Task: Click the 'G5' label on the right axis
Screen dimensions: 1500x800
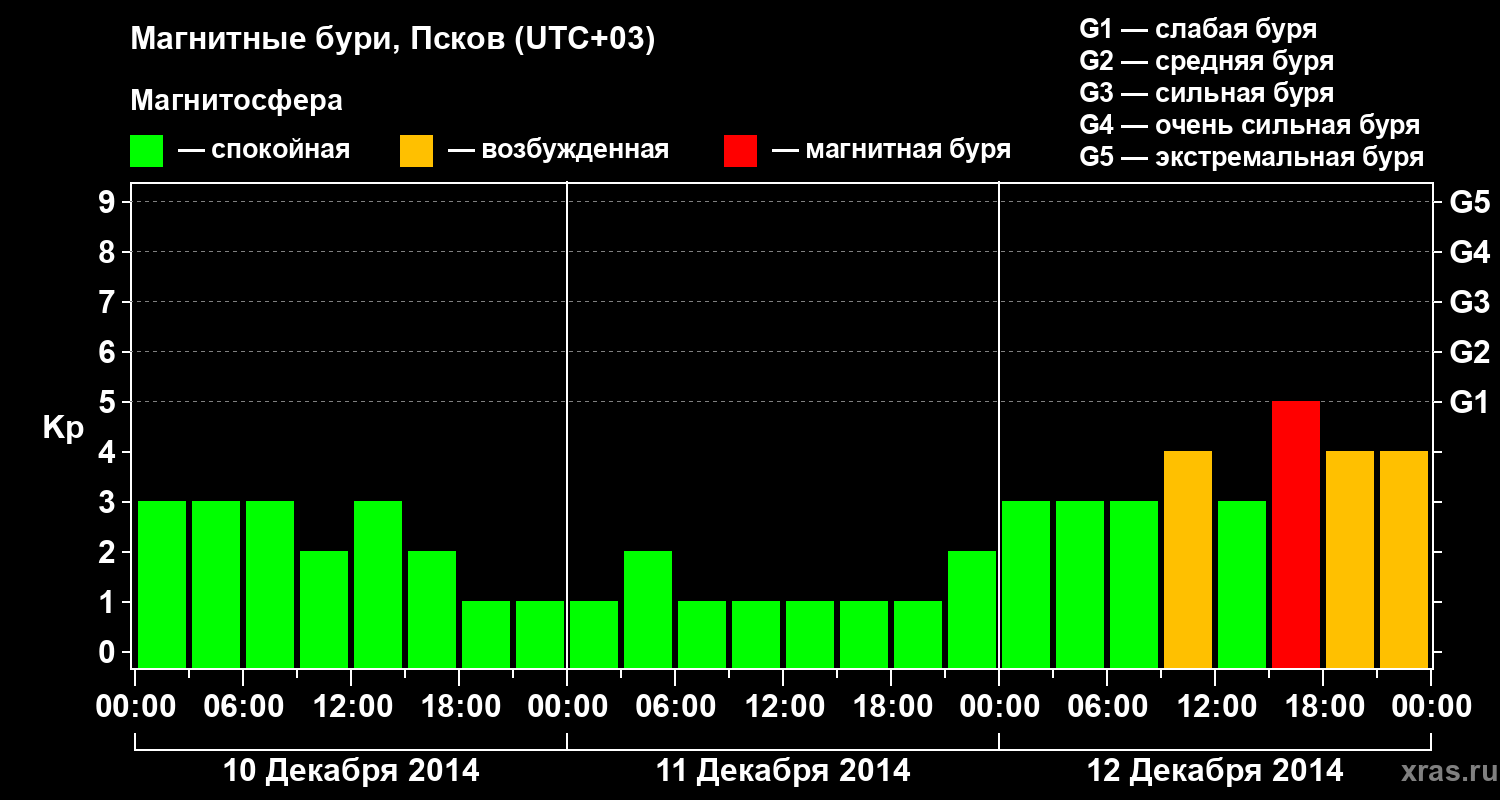Action: (x=1469, y=202)
